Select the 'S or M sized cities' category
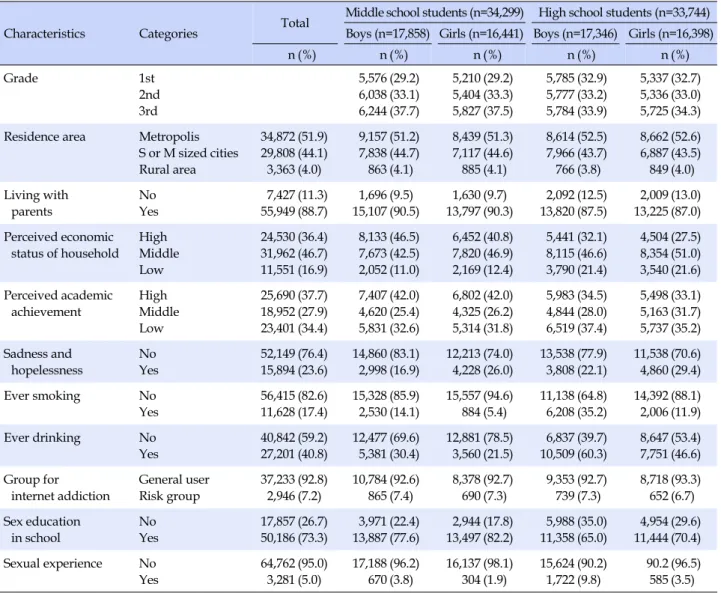Viewport: 721px width, 593px height. 189,153
